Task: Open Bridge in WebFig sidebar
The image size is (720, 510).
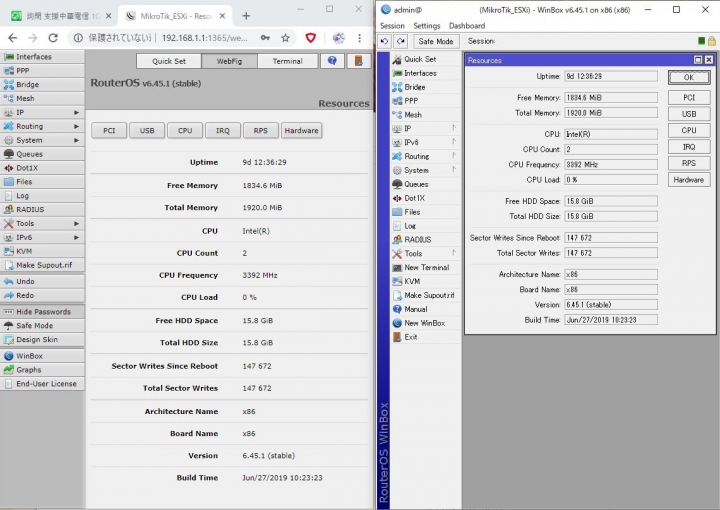Action: pos(42,84)
